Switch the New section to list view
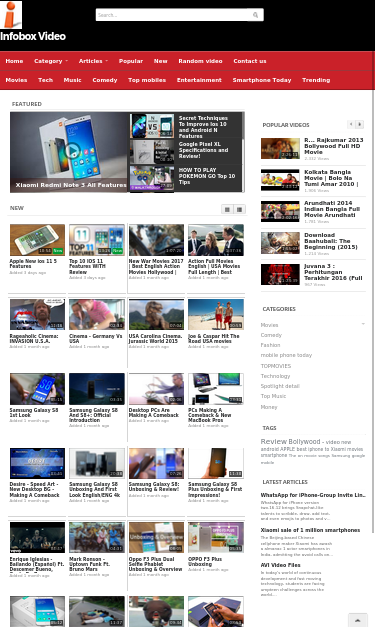Viewport: 375px width, 627px height. (x=239, y=209)
